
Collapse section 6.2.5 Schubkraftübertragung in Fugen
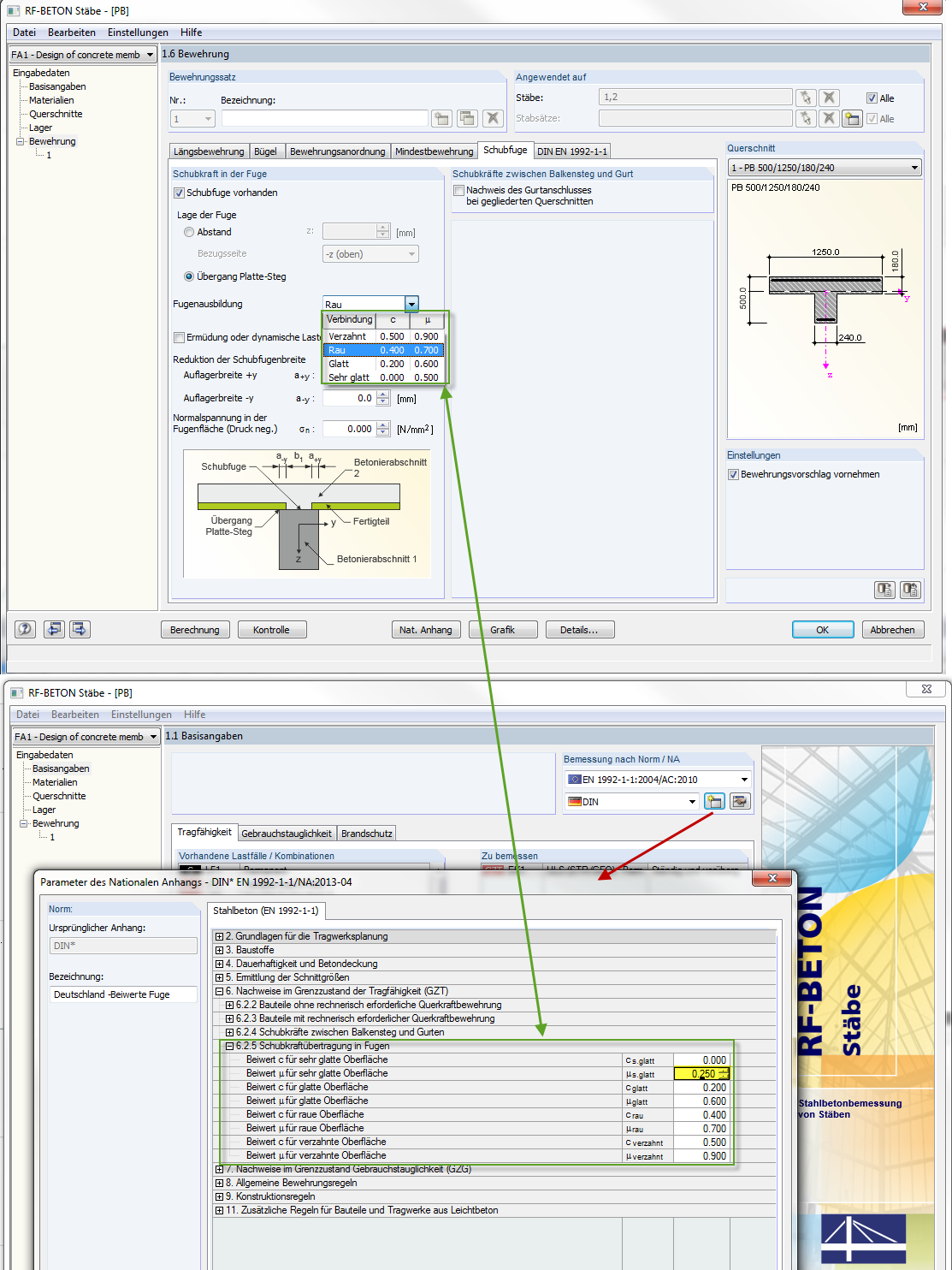pyautogui.click(x=229, y=1046)
